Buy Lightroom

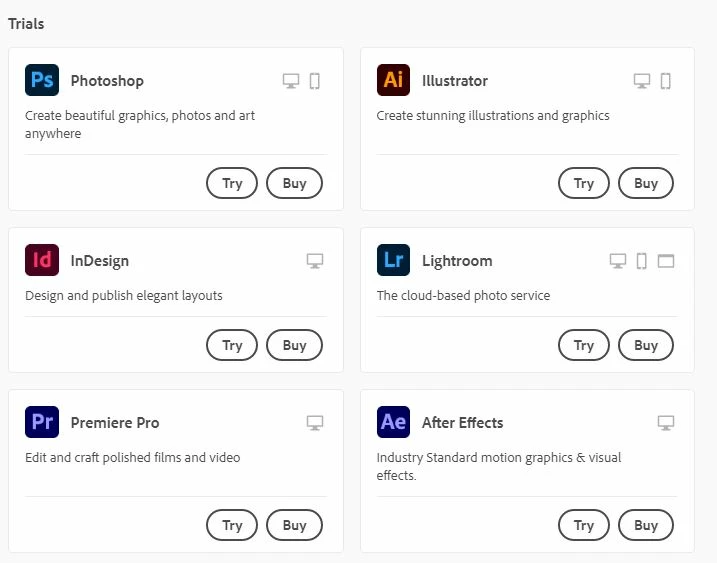coord(646,345)
